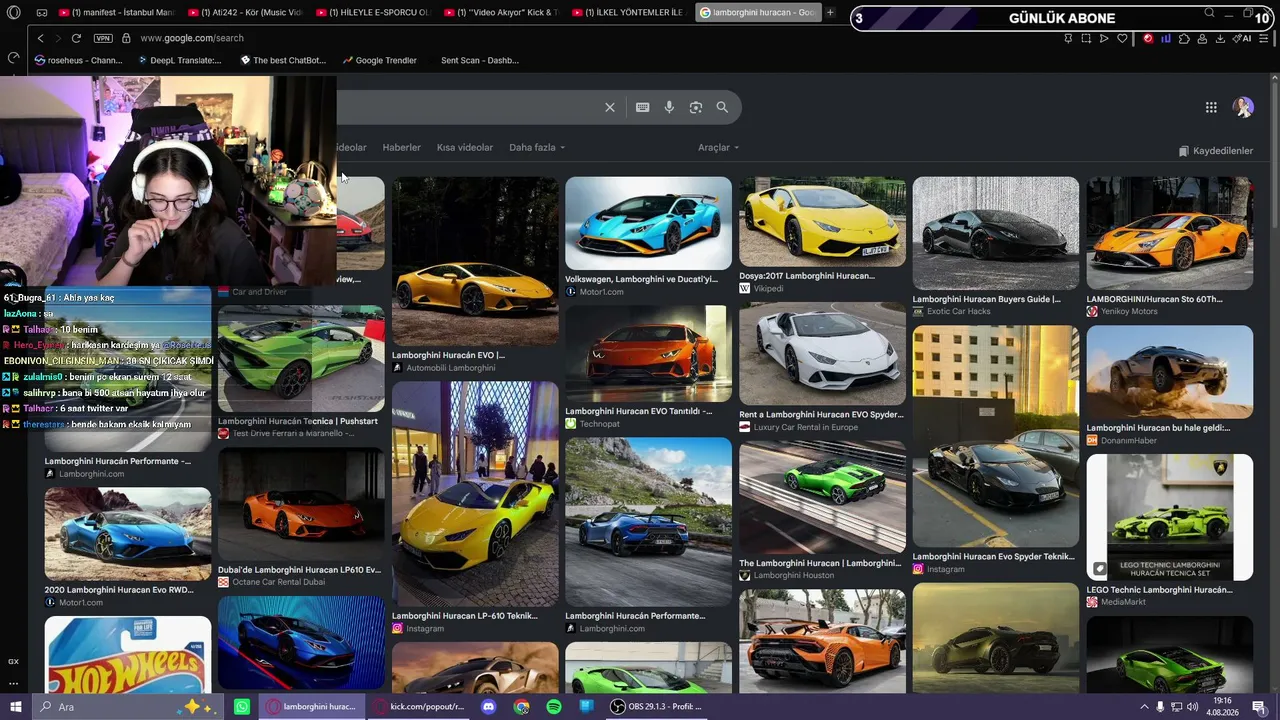Open the 'roseheus - Chann...' bookmark
1280x720 pixels.
click(x=78, y=60)
